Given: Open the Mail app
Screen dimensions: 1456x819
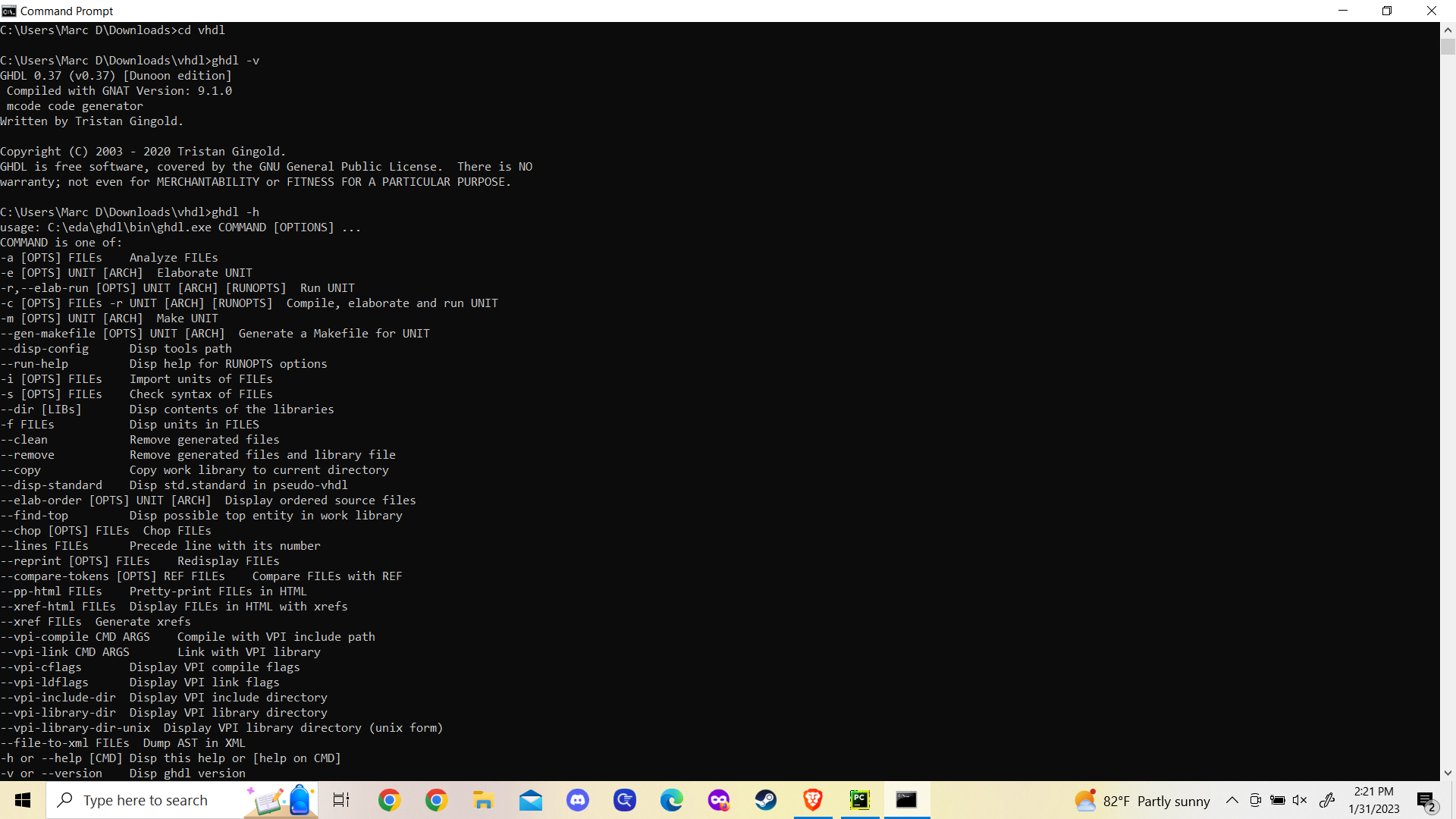Looking at the screenshot, I should 531,800.
